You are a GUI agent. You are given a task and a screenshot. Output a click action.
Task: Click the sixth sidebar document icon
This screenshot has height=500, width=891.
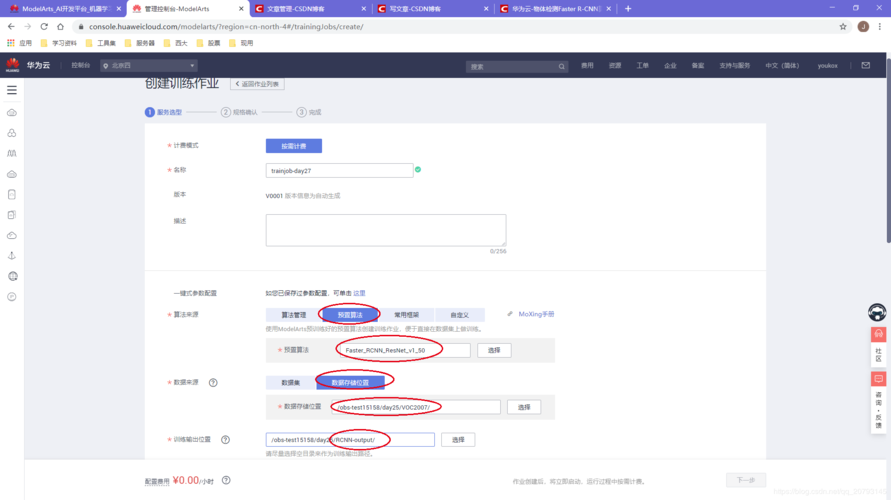(x=11, y=215)
